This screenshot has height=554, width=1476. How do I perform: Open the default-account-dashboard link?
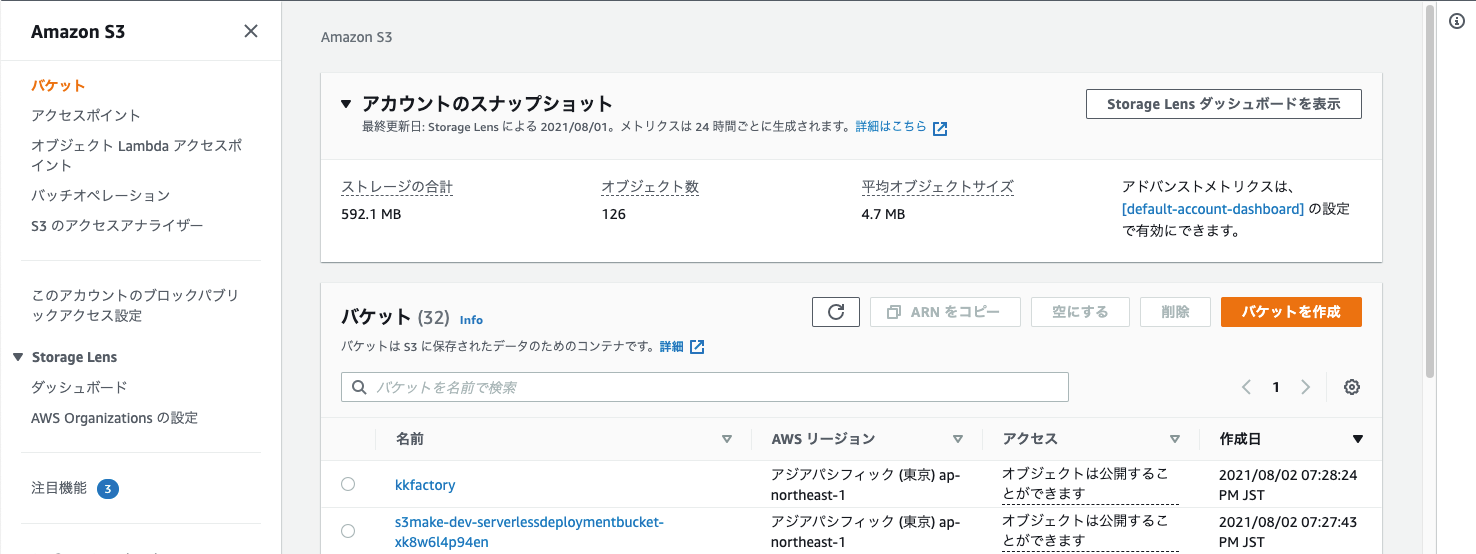1213,209
